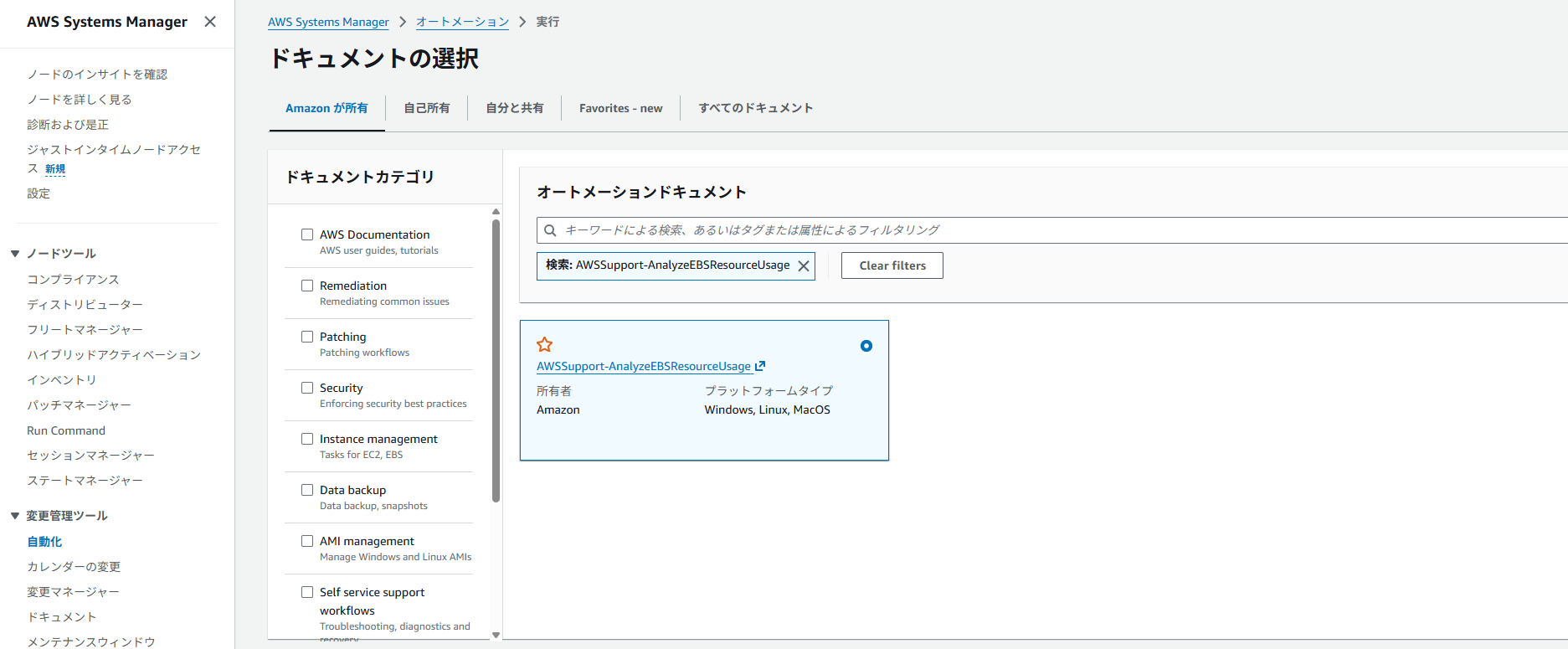Open ステートマネージャー in sidebar
The image size is (1568, 649).
(x=85, y=481)
